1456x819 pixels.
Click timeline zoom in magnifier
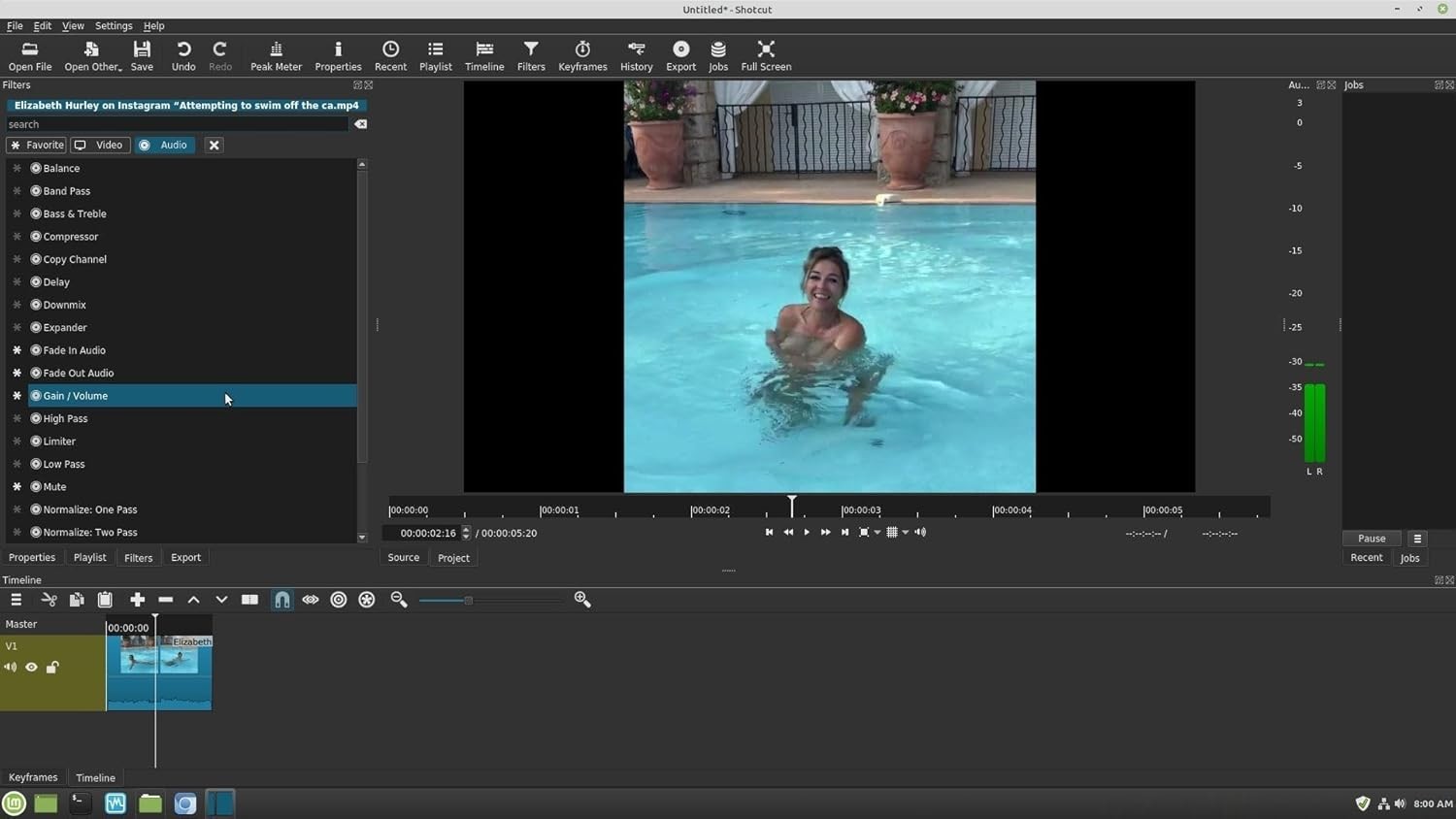582,600
